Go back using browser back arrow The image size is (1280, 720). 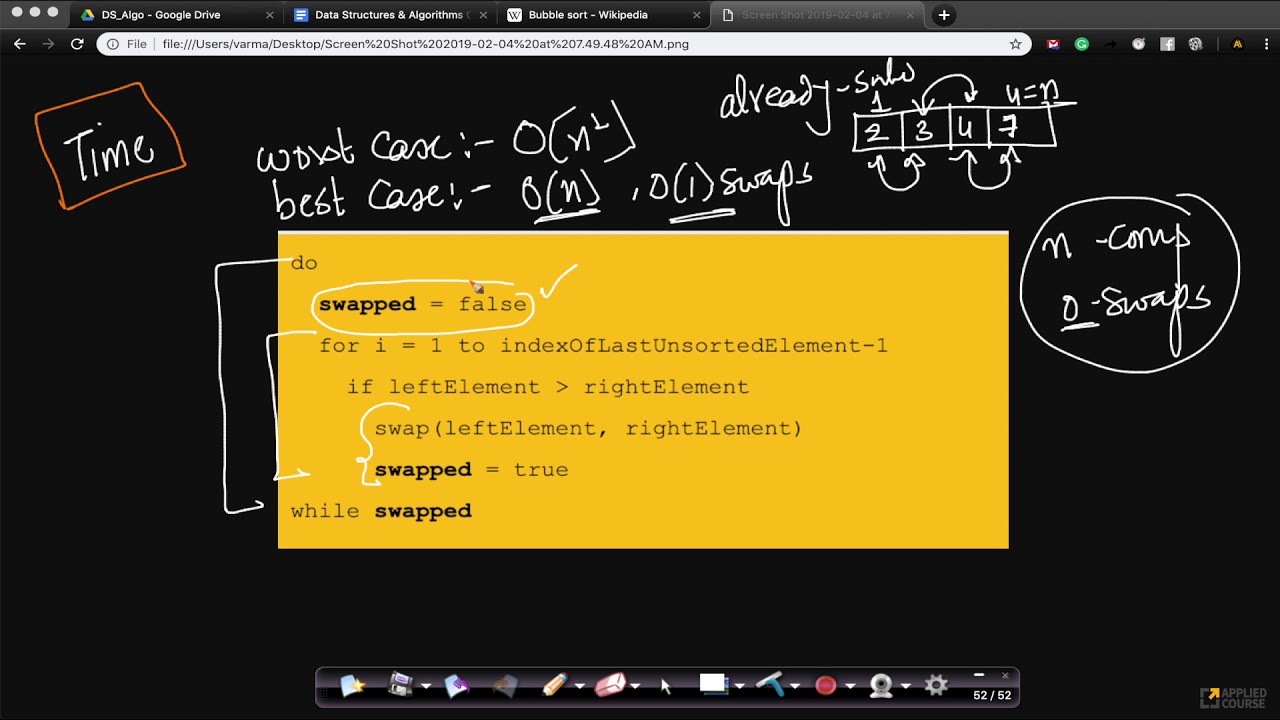(20, 44)
